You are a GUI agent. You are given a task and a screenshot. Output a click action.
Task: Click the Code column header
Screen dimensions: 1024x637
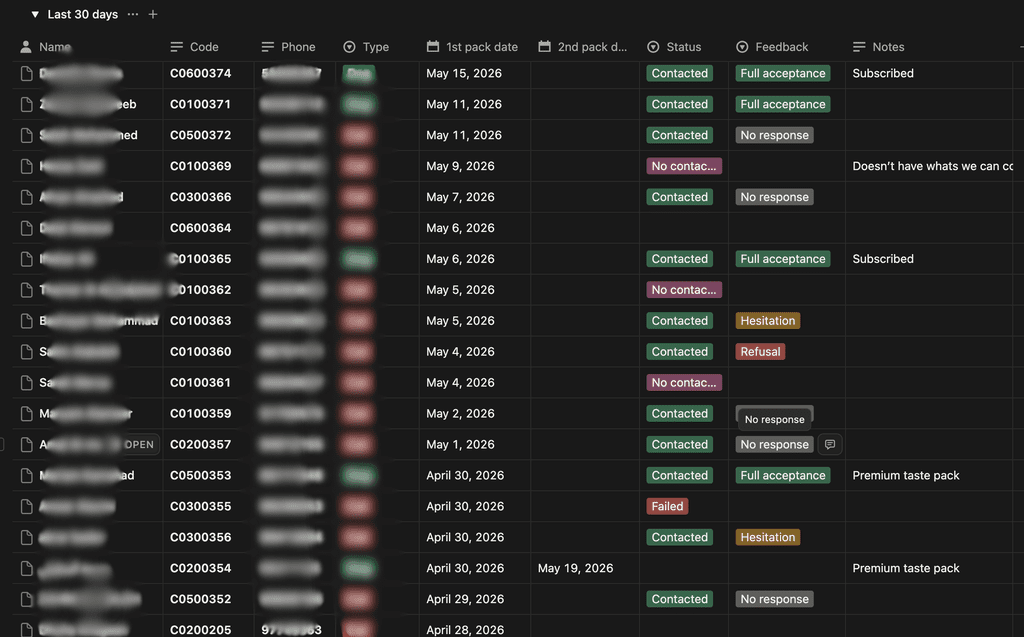(x=195, y=47)
